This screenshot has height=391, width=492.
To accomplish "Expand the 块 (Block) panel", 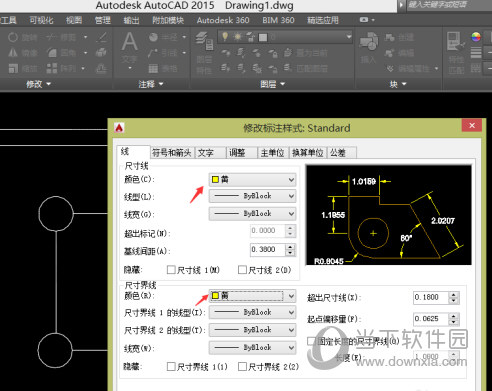I will (x=398, y=84).
